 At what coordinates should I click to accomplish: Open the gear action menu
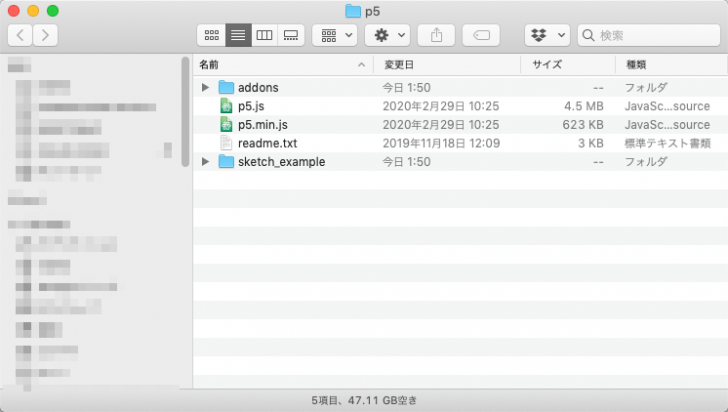[387, 35]
